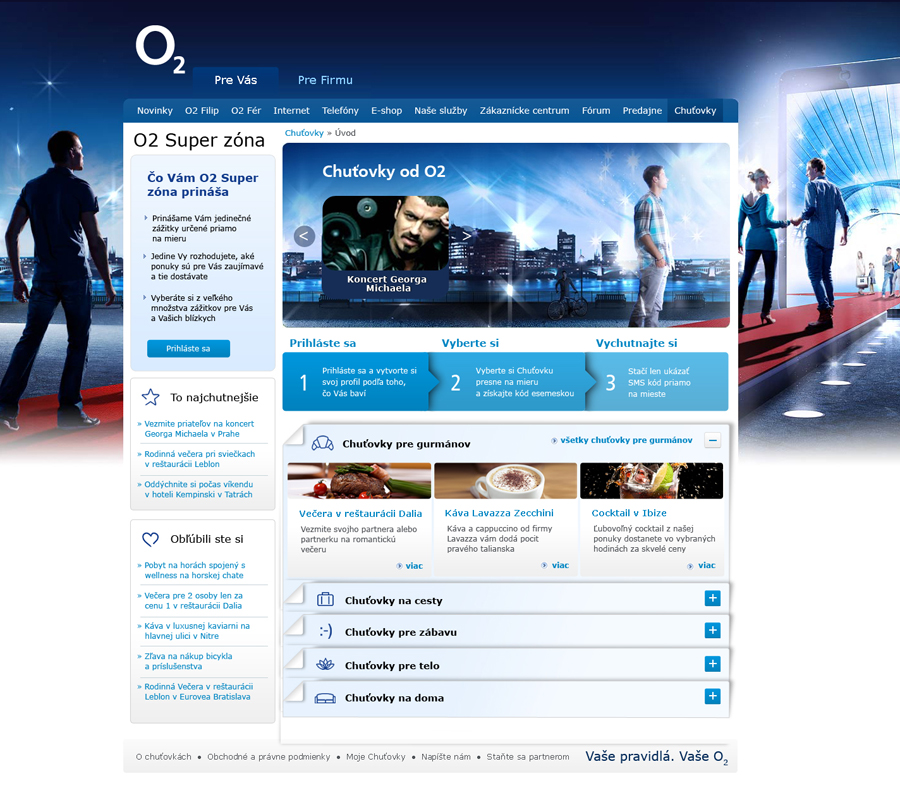This screenshot has width=900, height=800.
Task: Open Káva Lavazza Zecchini title link
Action: click(x=499, y=513)
